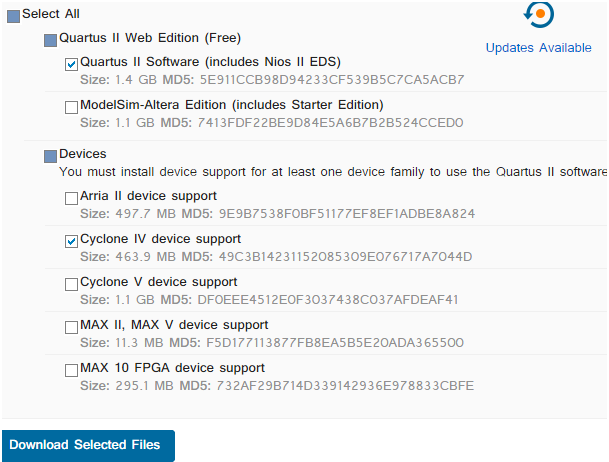Enable MAX II, MAX V device support

pyautogui.click(x=71, y=327)
